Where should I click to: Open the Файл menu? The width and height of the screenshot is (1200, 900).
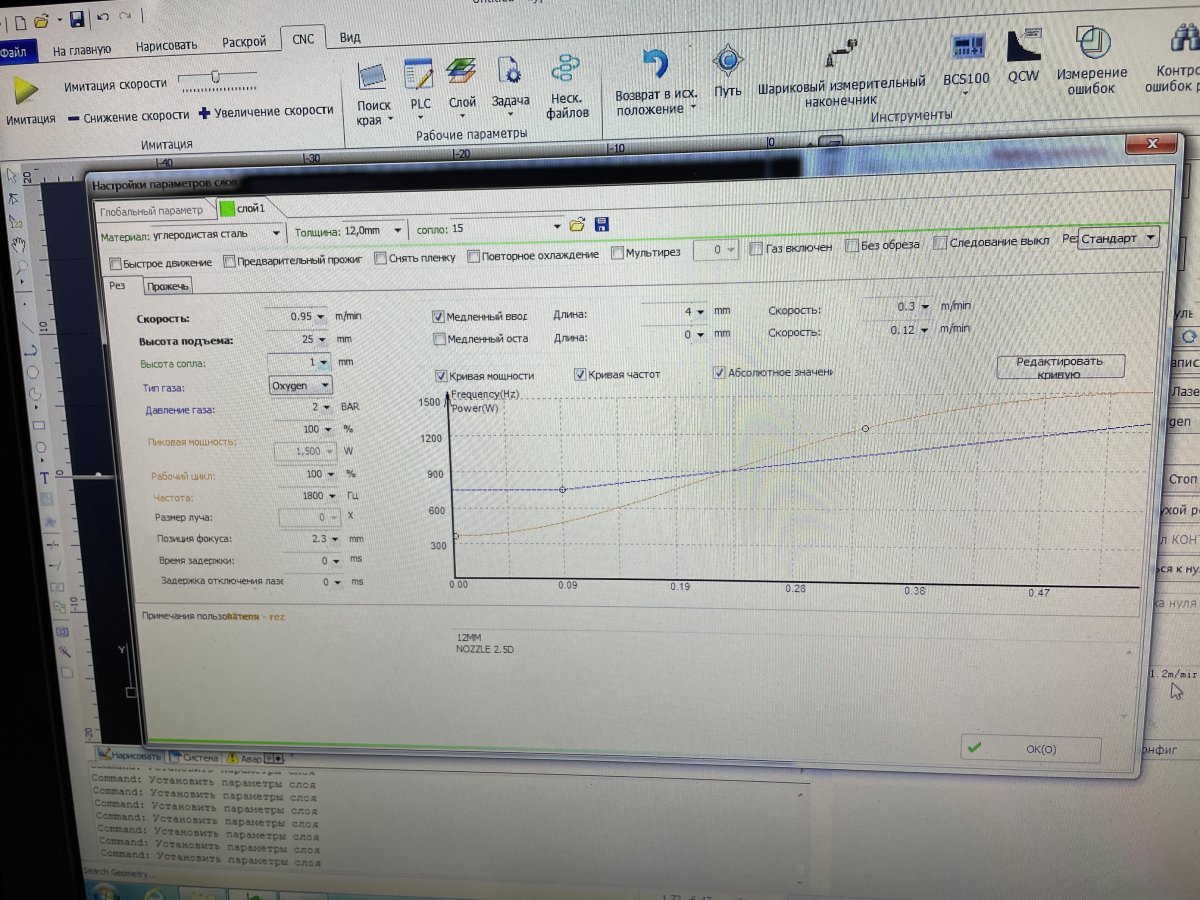[x=15, y=51]
